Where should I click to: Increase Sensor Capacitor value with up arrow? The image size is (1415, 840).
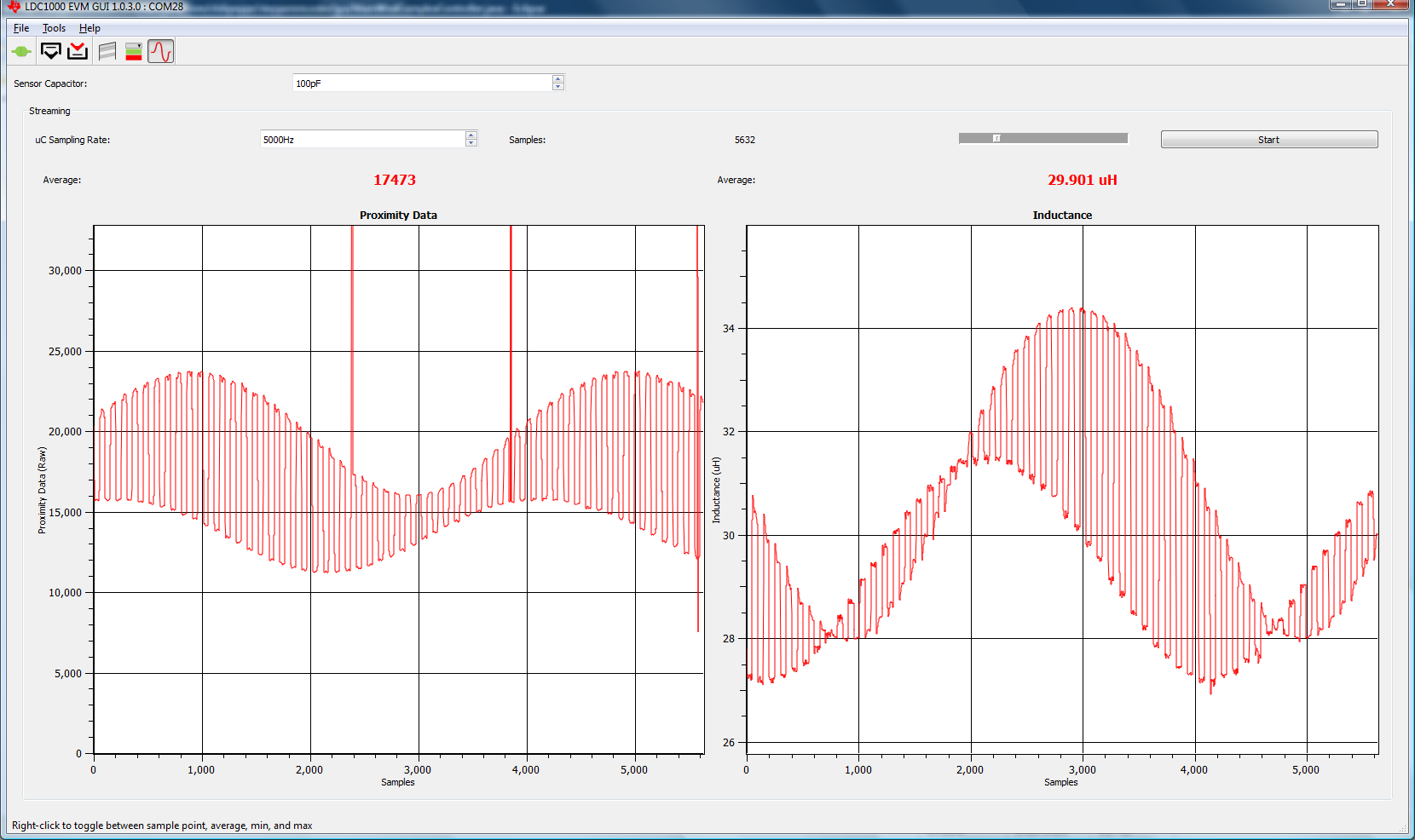pyautogui.click(x=558, y=79)
